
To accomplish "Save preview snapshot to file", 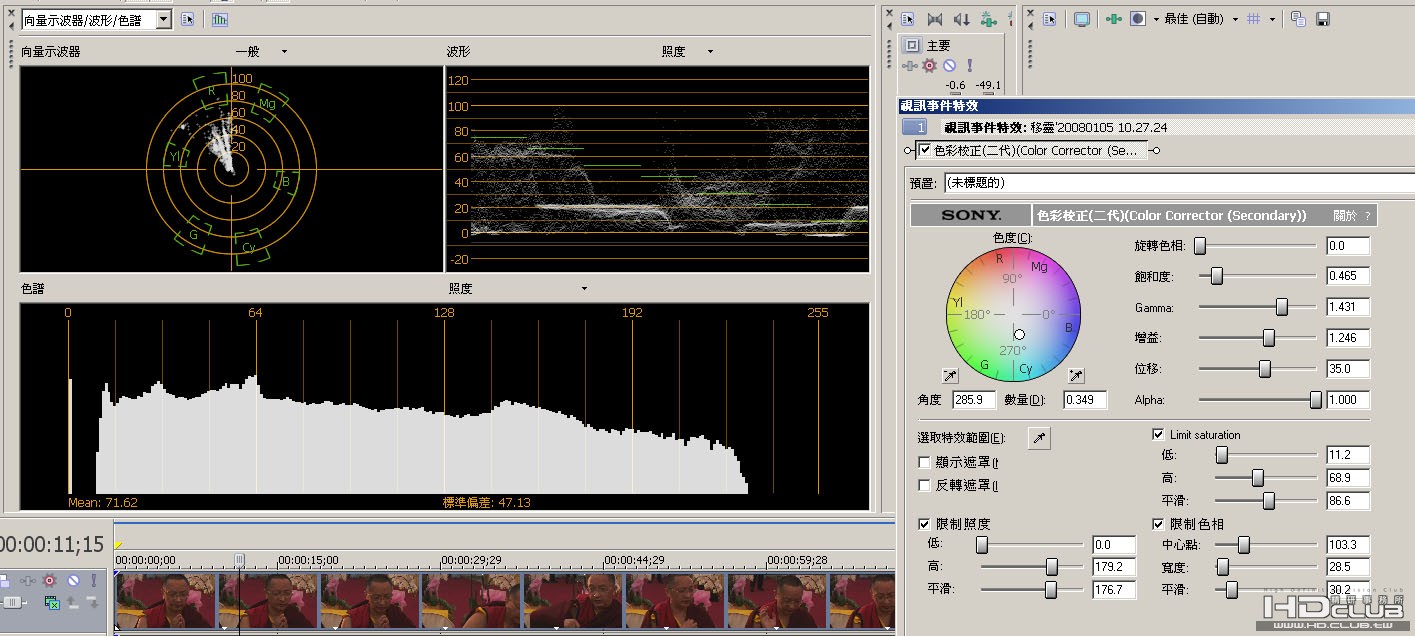I will click(x=1322, y=19).
